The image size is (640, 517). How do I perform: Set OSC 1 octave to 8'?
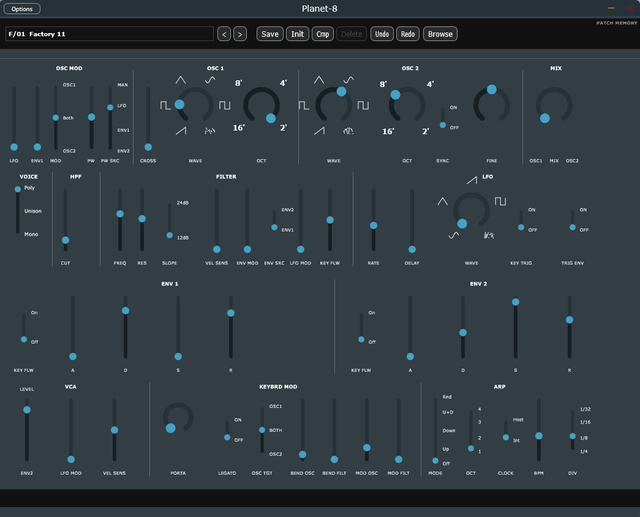(239, 83)
